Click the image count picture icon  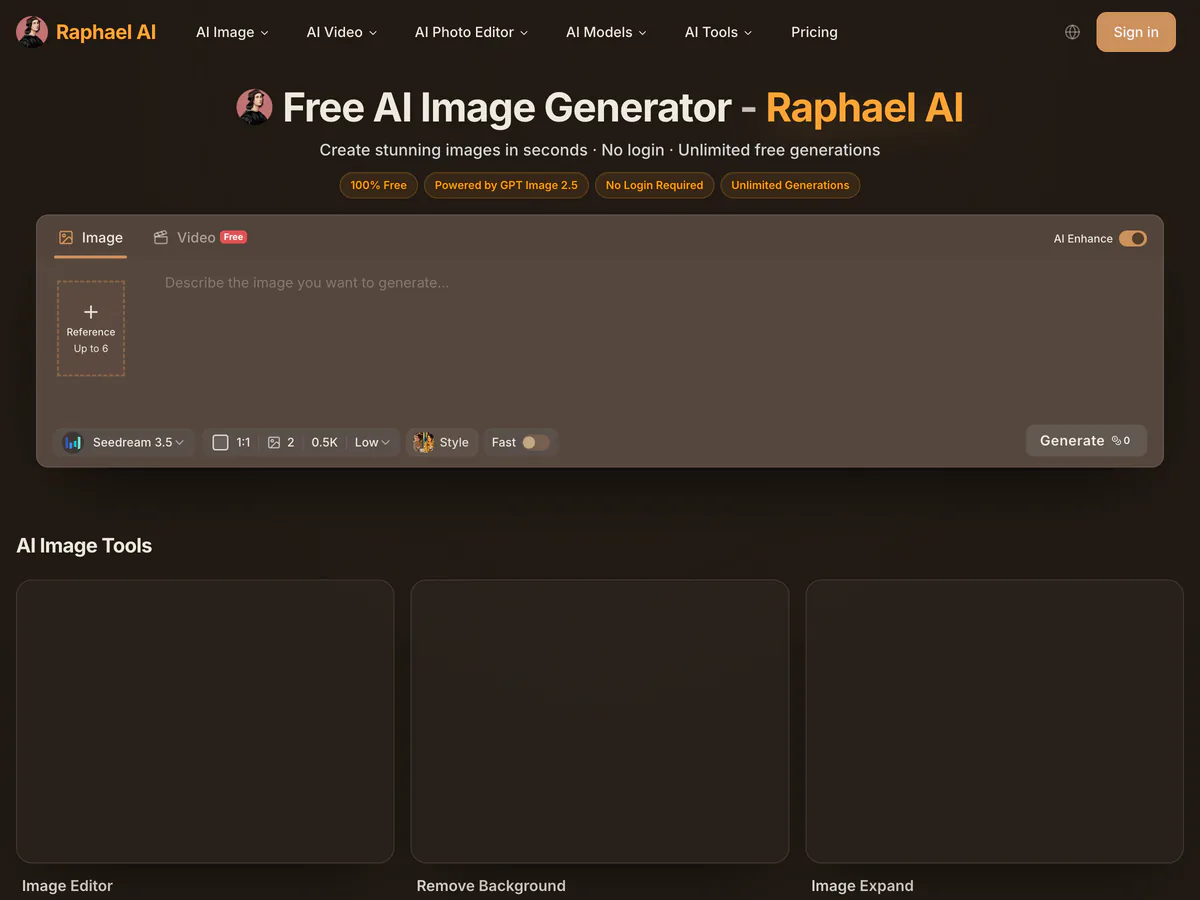274,442
